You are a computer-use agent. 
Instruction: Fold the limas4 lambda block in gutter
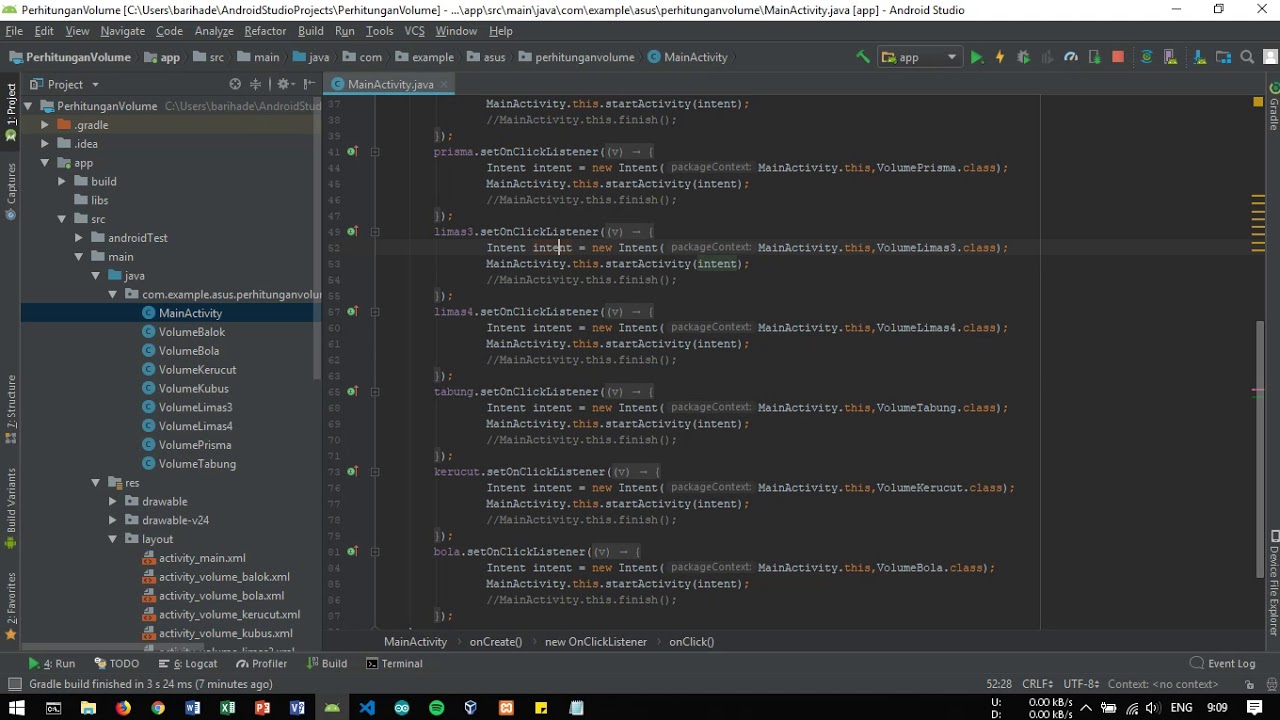(375, 312)
